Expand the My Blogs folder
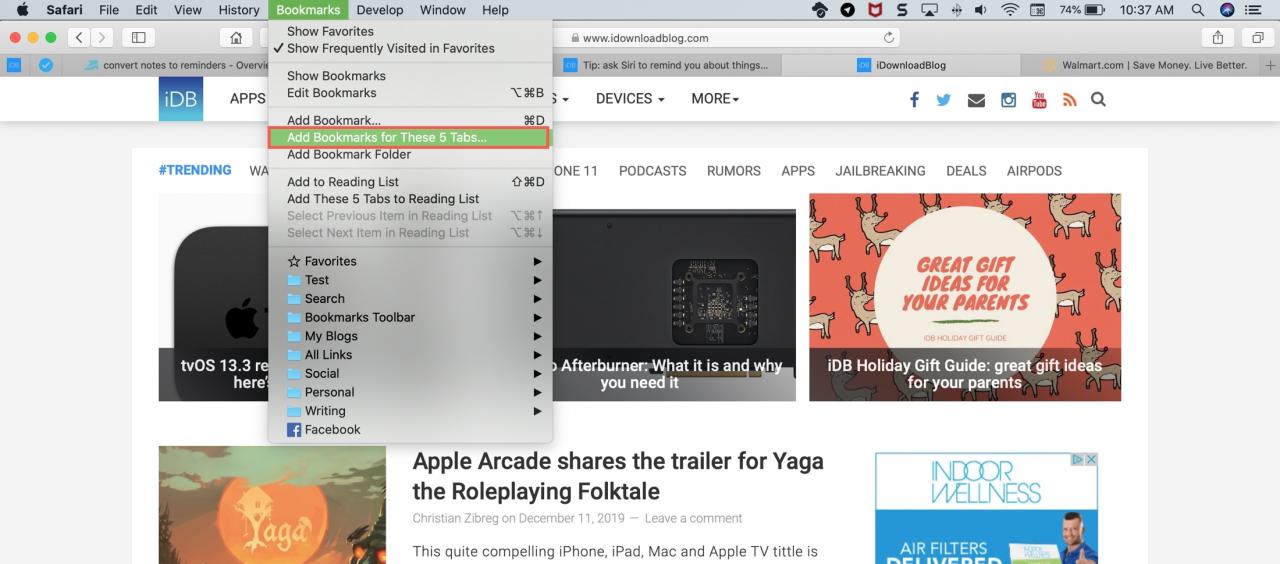Viewport: 1280px width, 564px height. 410,336
